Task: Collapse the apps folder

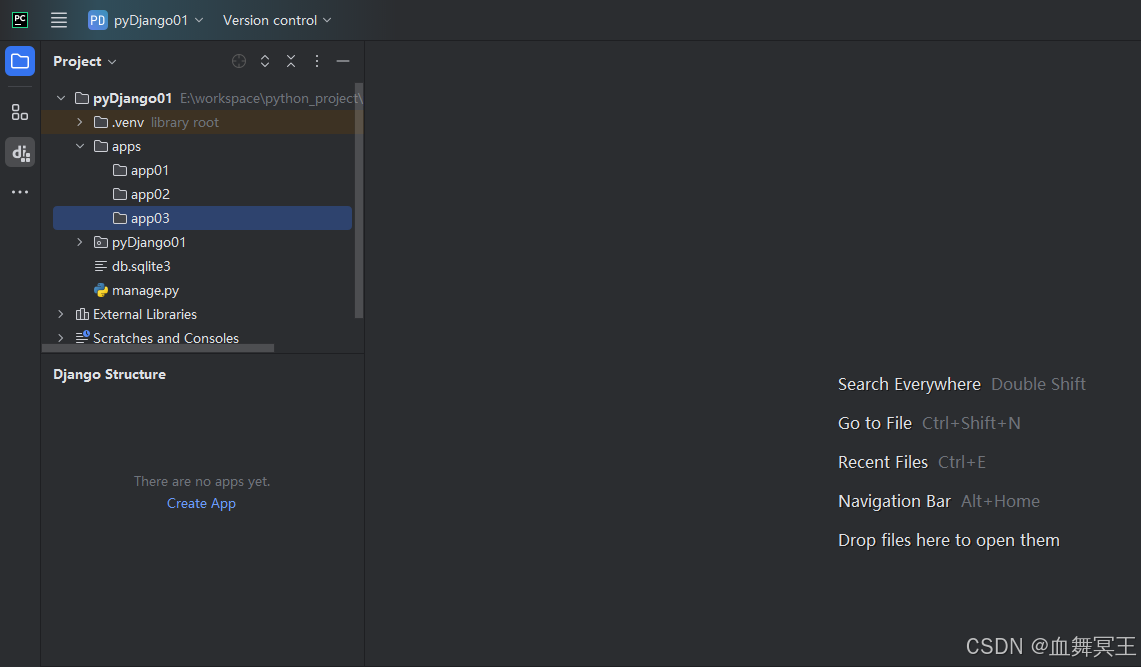Action: 80,146
